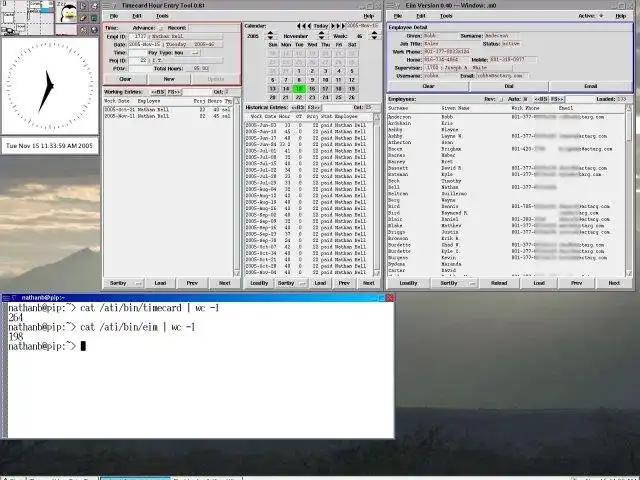
Task: Click FS>> button beside Historical Entries
Action: point(313,107)
